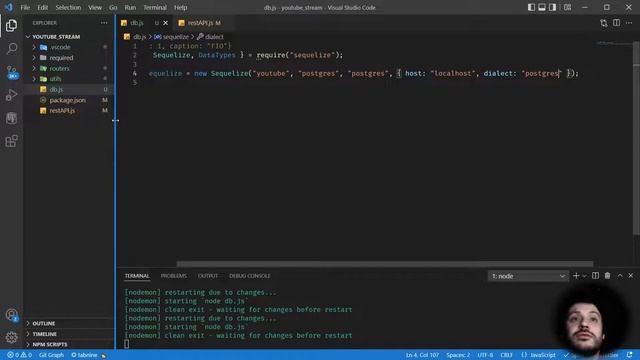The width and height of the screenshot is (640, 360).
Task: Open the Help menu
Action: [180, 7]
